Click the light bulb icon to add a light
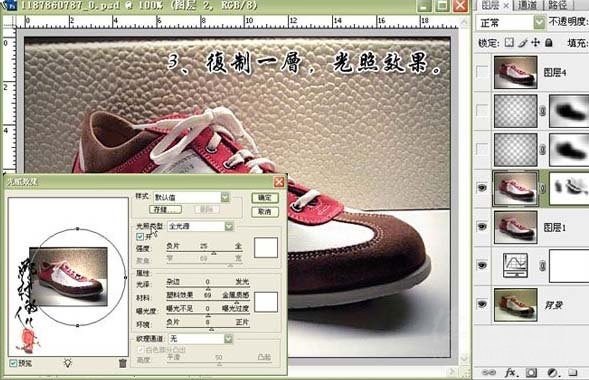This screenshot has height=380, width=589. click(x=67, y=363)
